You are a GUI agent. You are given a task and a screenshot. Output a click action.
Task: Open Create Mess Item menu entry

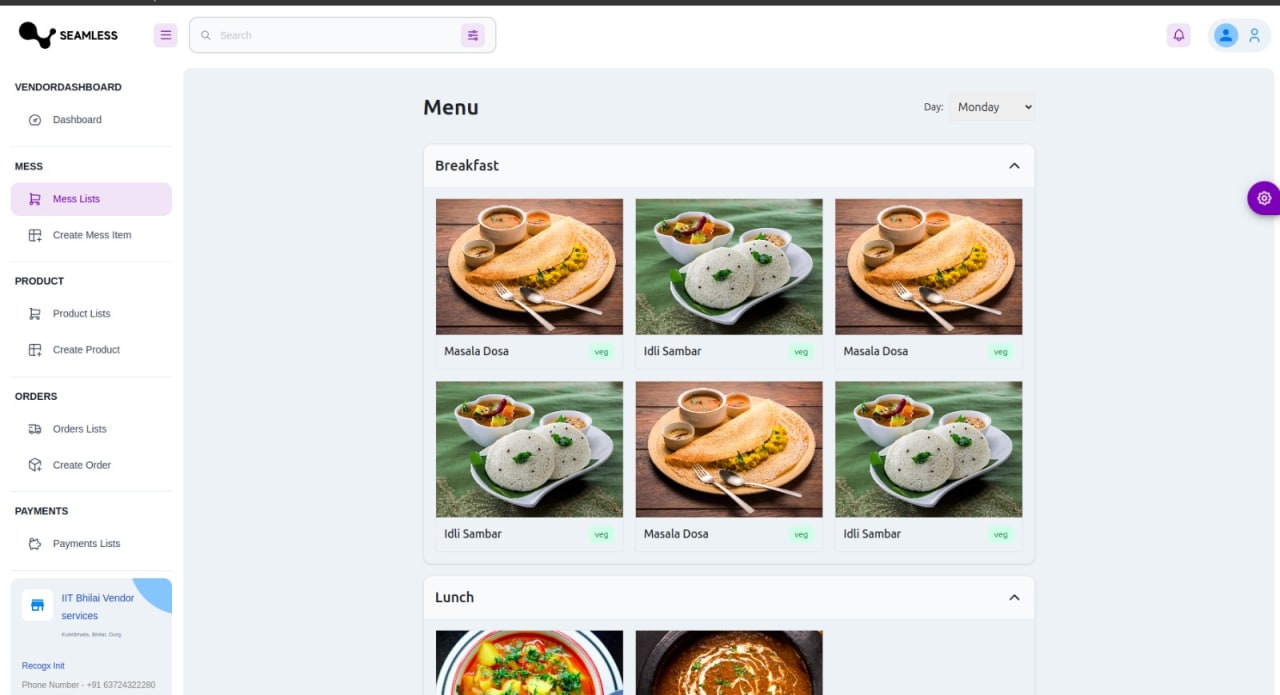[x=91, y=235]
